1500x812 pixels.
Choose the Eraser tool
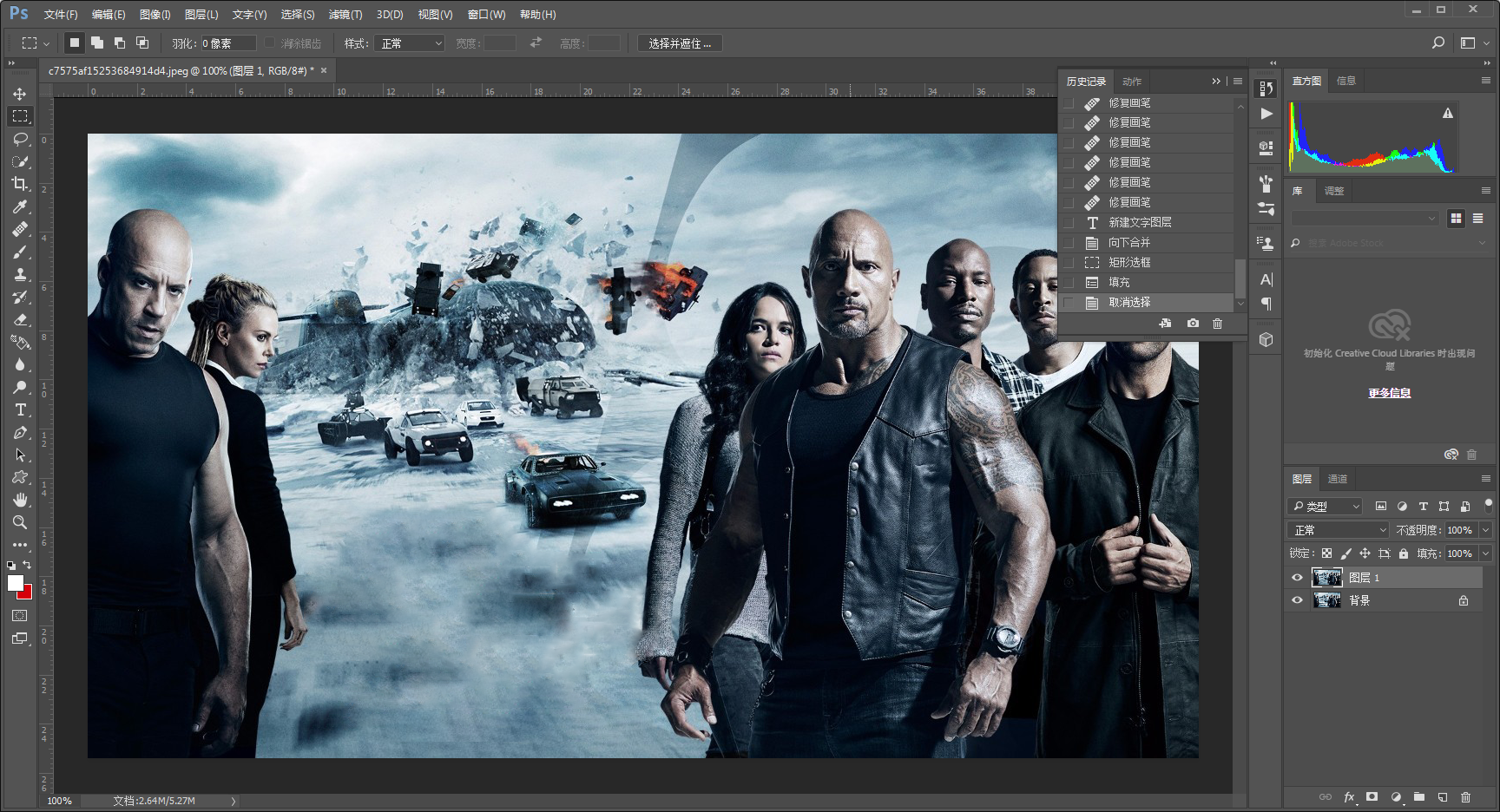[20, 319]
